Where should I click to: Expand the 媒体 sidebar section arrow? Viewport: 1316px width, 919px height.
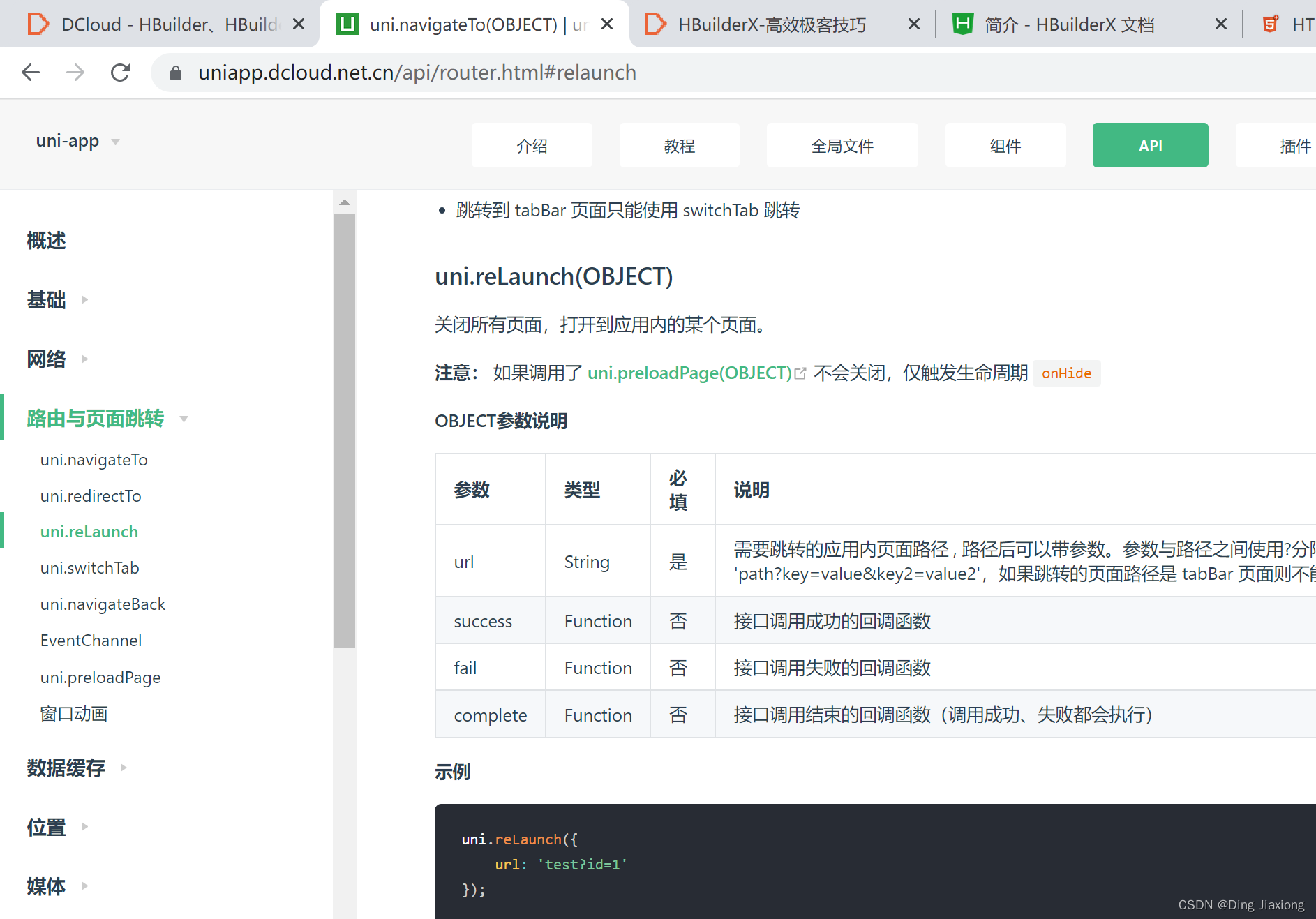84,886
